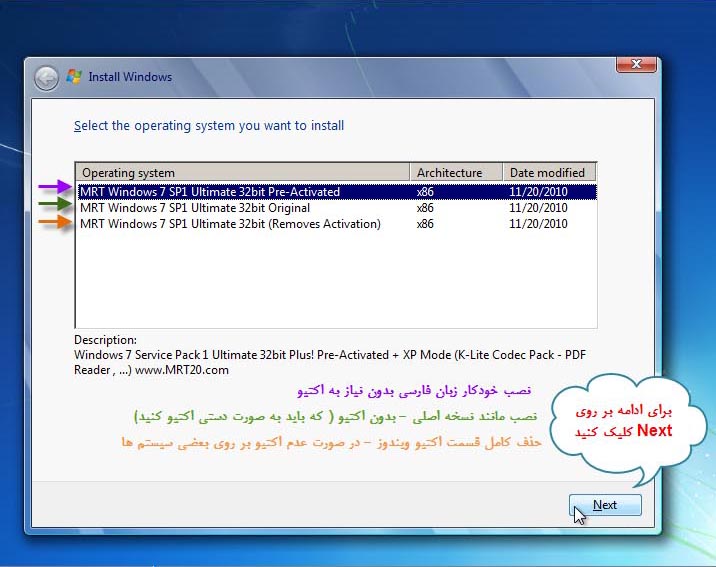Click the Install Windows title text
Screen dimensions: 716x567
click(130, 77)
